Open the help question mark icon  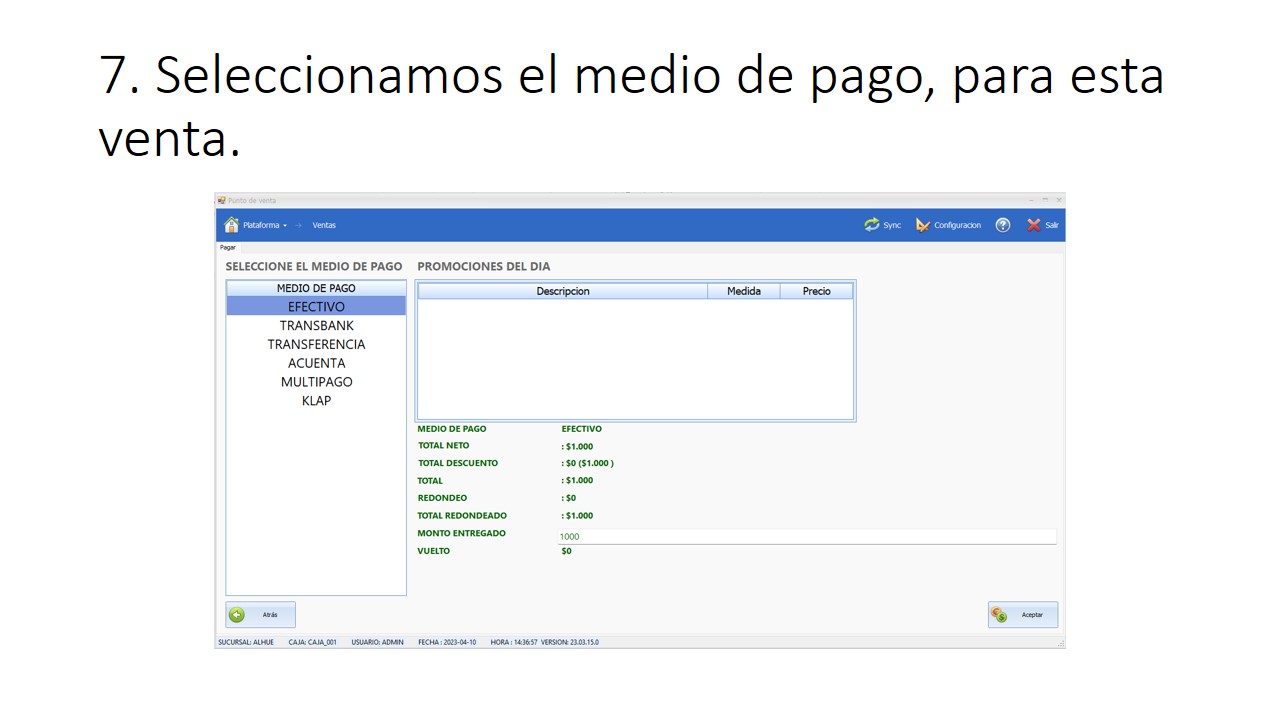pos(1003,225)
